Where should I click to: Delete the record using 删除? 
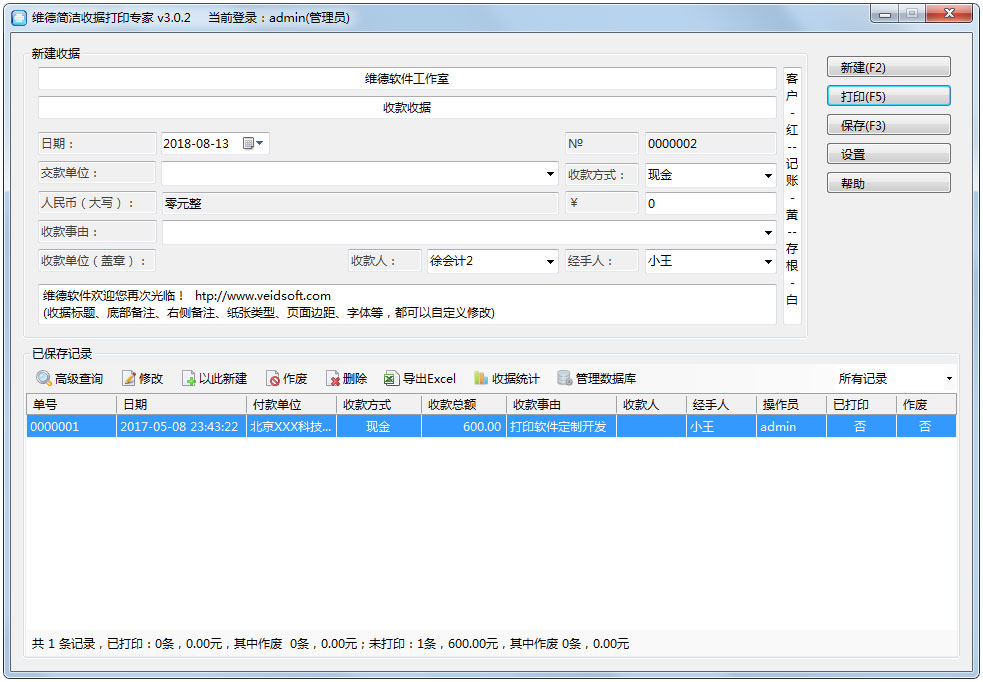pos(346,379)
